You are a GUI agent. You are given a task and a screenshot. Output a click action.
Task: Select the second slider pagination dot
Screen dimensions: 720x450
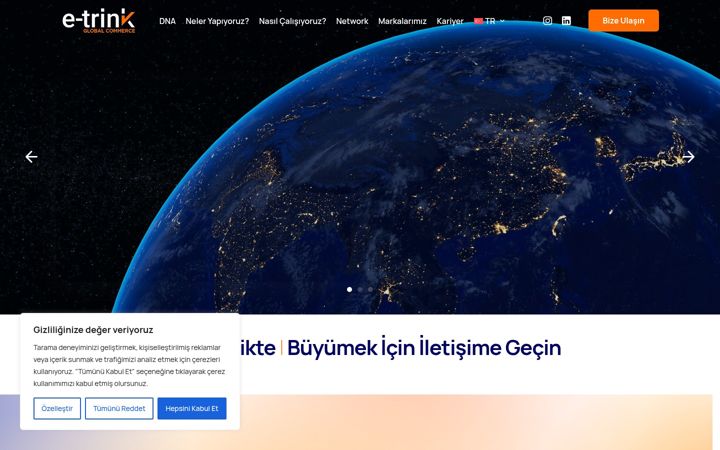click(x=360, y=289)
